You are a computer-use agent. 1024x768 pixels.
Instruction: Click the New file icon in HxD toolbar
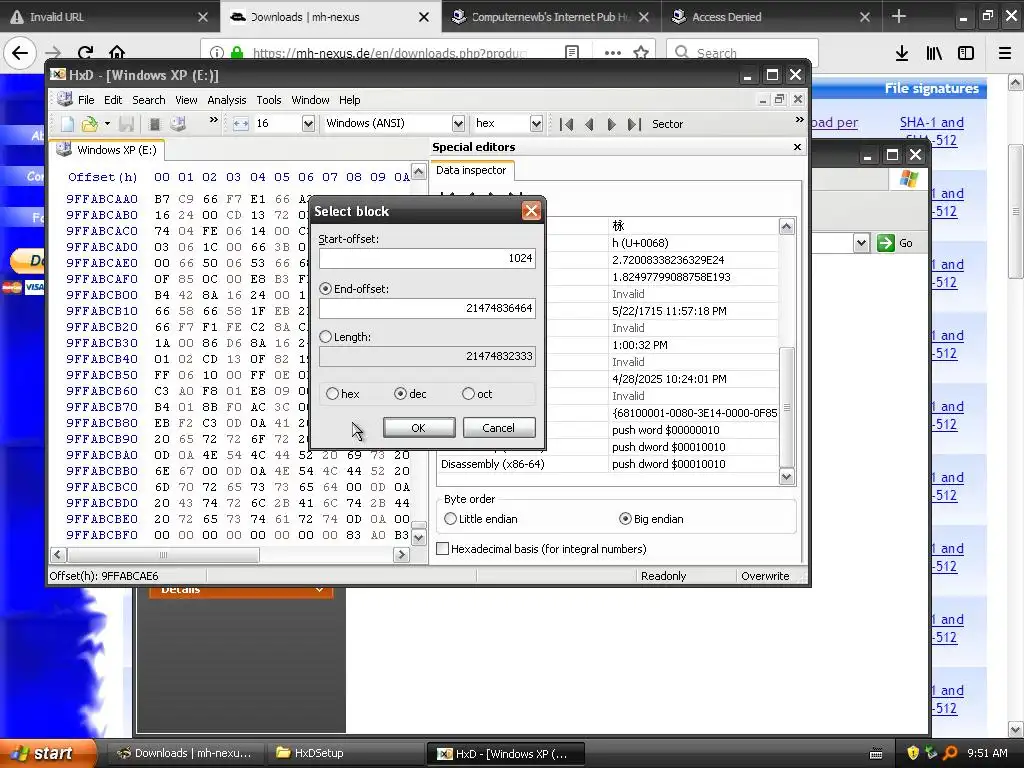point(67,123)
